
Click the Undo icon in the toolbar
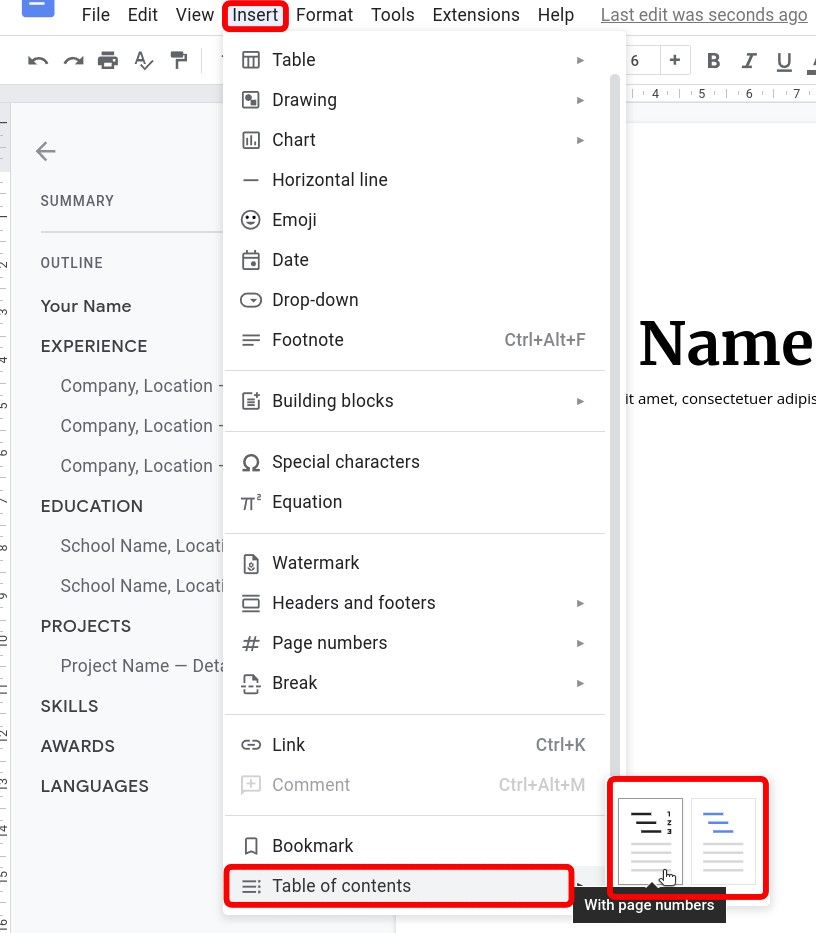pos(37,60)
